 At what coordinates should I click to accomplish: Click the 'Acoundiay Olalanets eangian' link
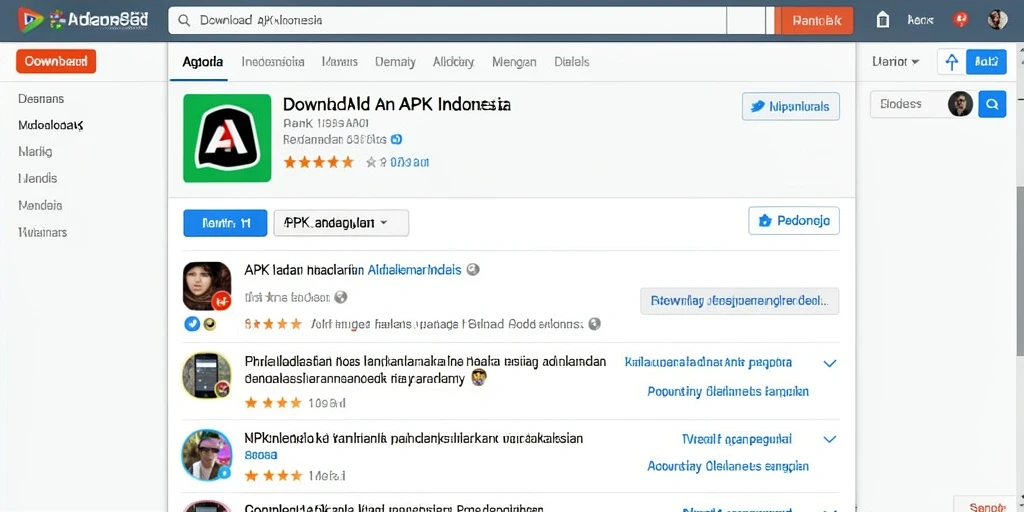point(728,466)
